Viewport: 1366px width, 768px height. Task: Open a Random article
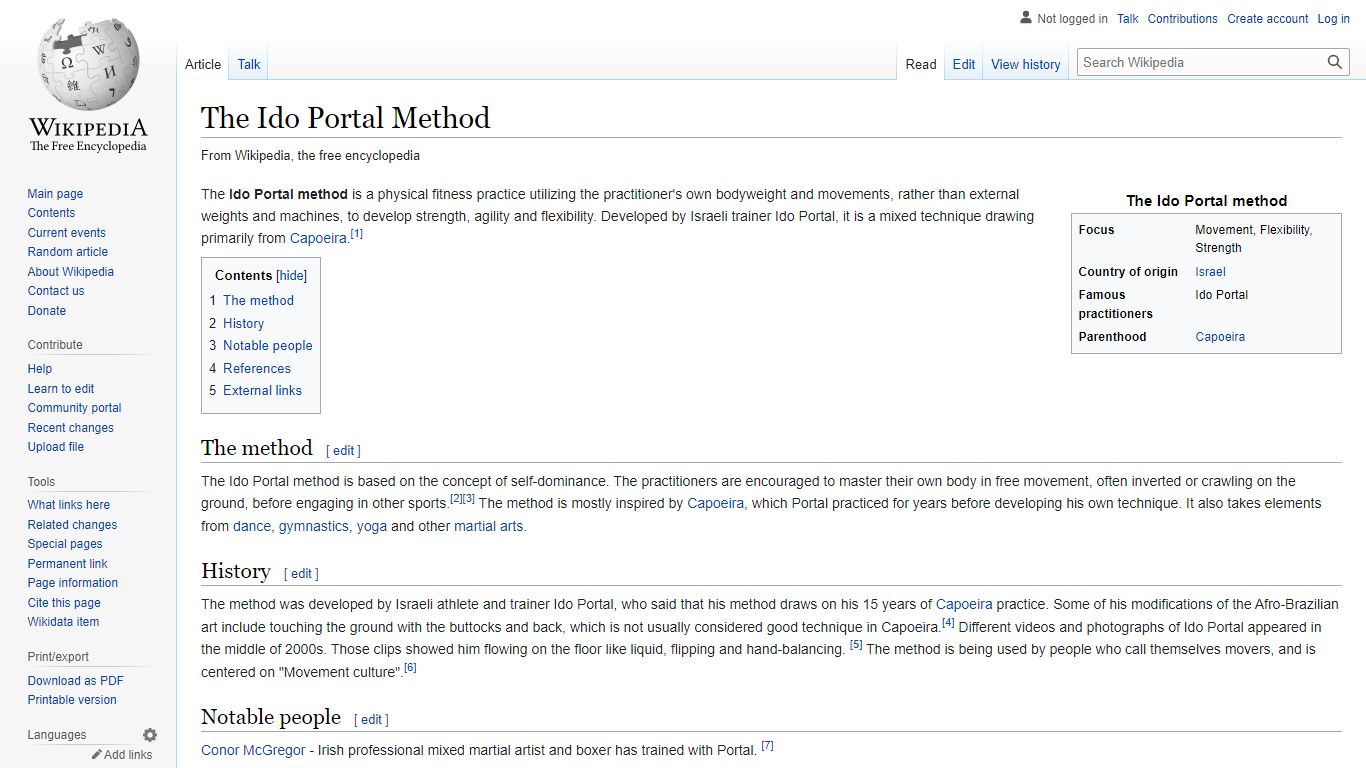click(x=68, y=252)
